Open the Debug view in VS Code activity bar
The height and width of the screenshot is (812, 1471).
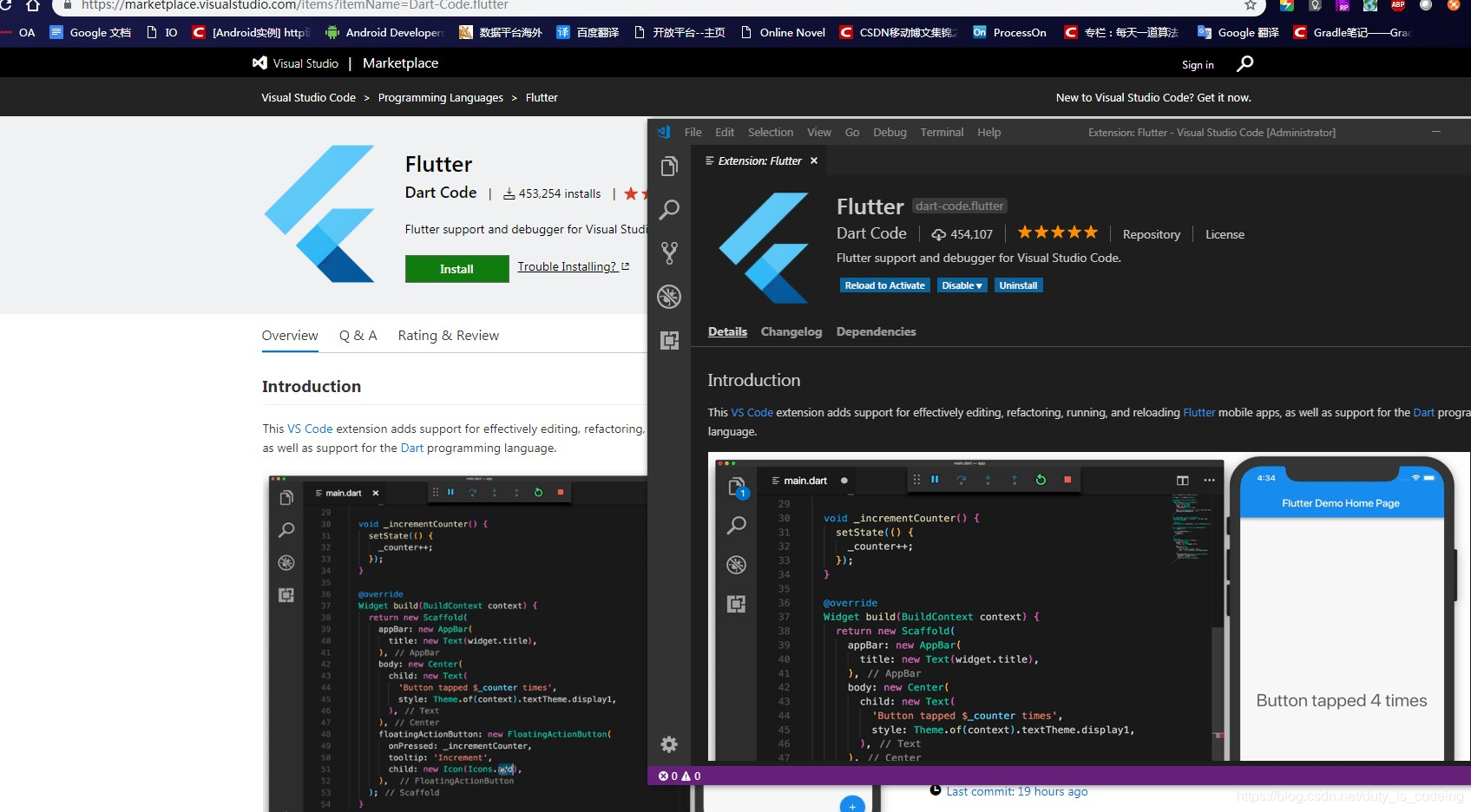click(x=669, y=297)
